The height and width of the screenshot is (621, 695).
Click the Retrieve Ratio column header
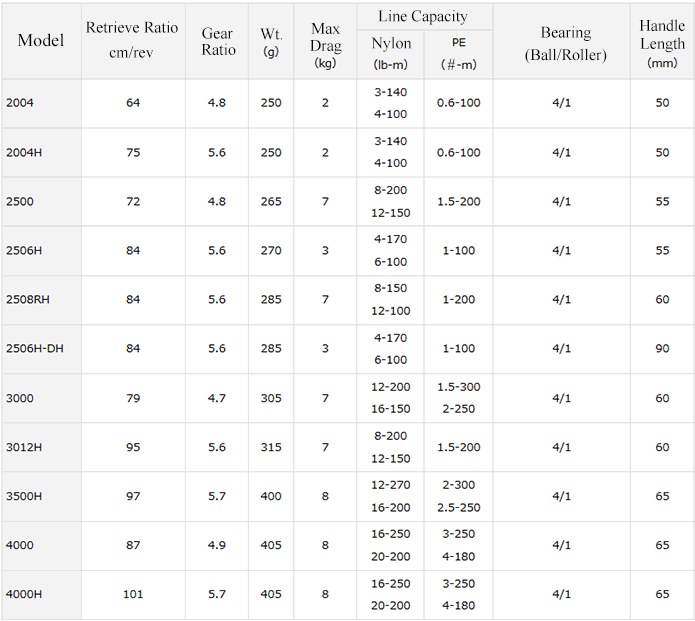pos(132,40)
